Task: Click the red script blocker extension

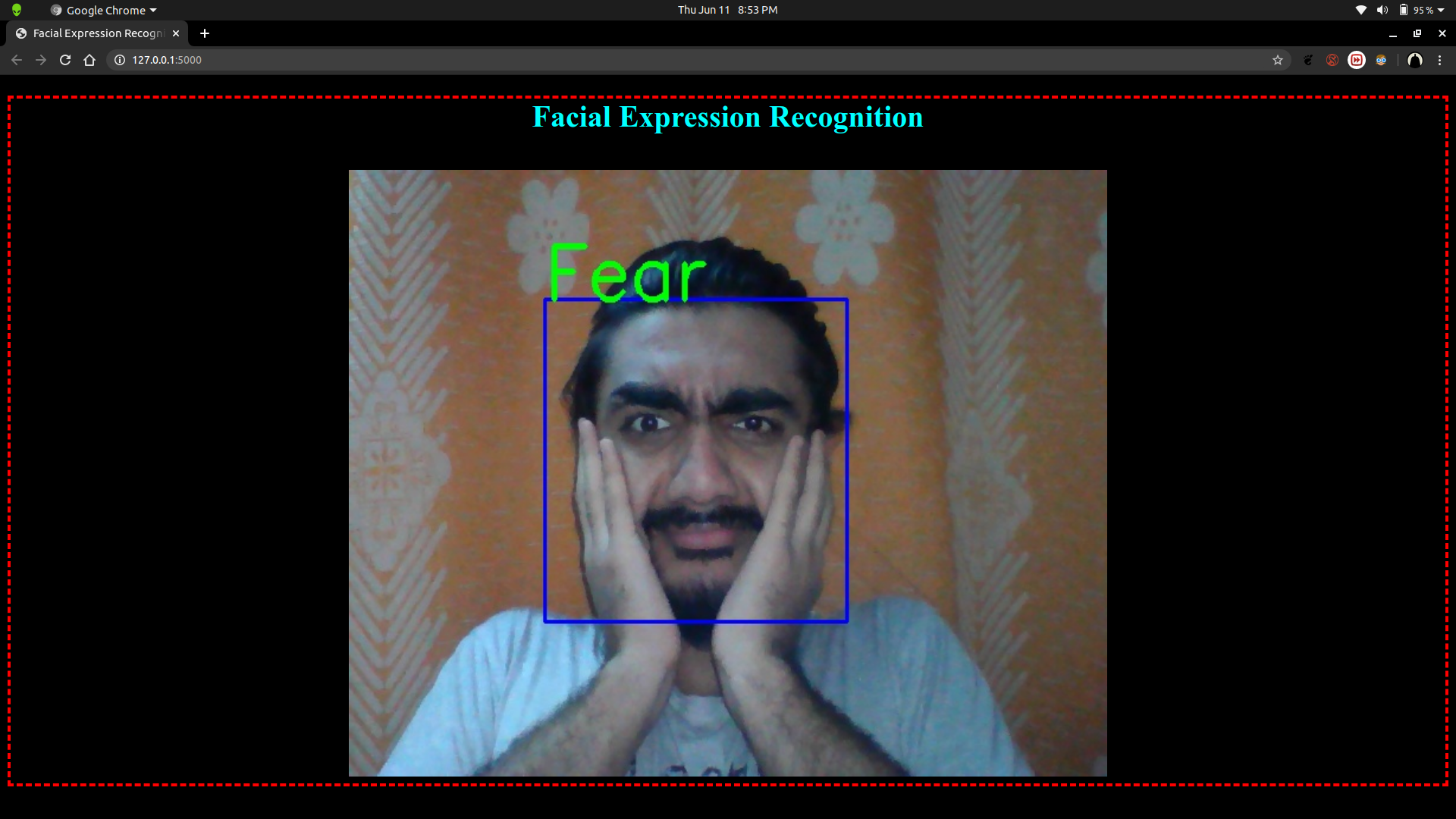Action: [x=1332, y=60]
